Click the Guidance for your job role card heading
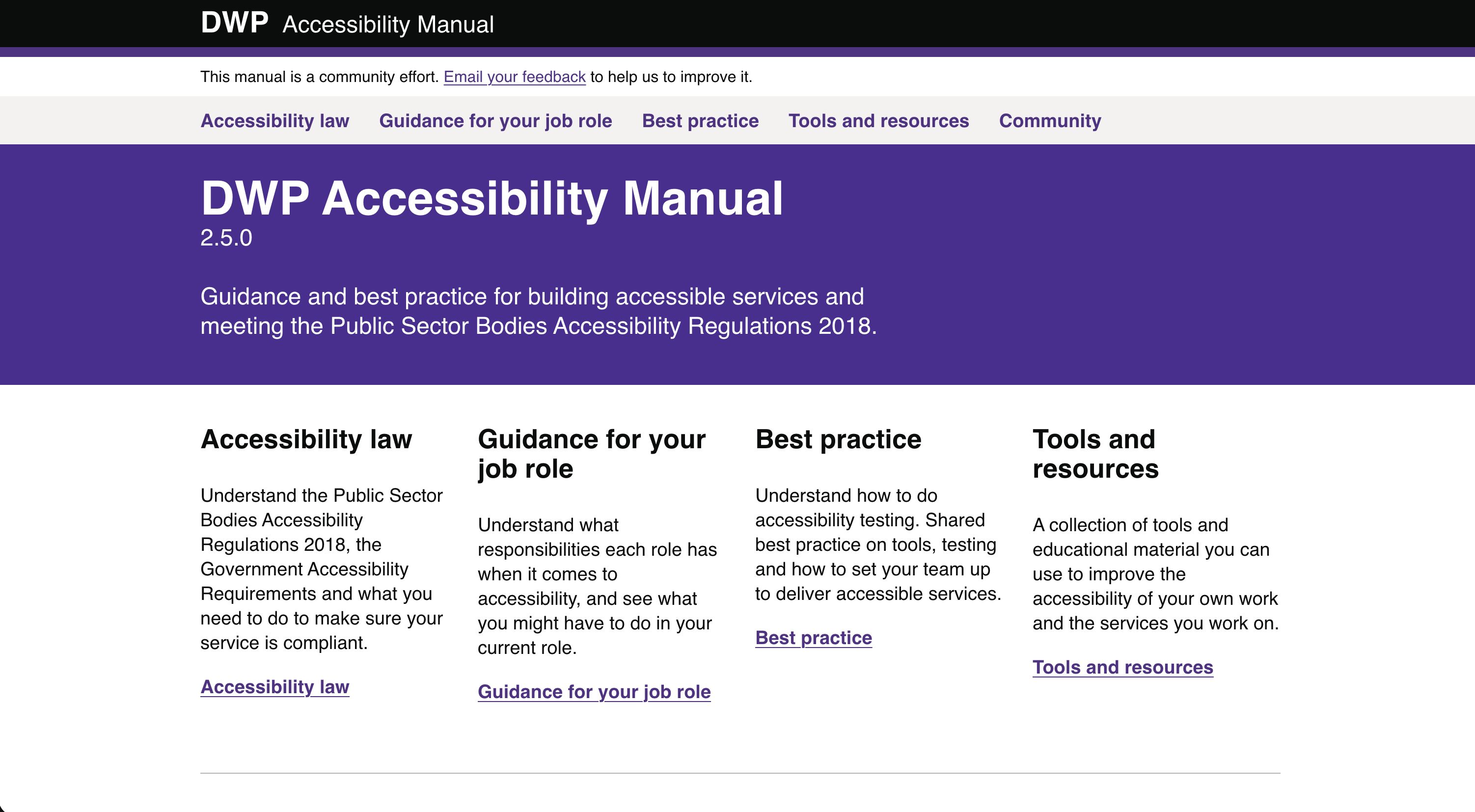The image size is (1475, 812). pos(592,454)
